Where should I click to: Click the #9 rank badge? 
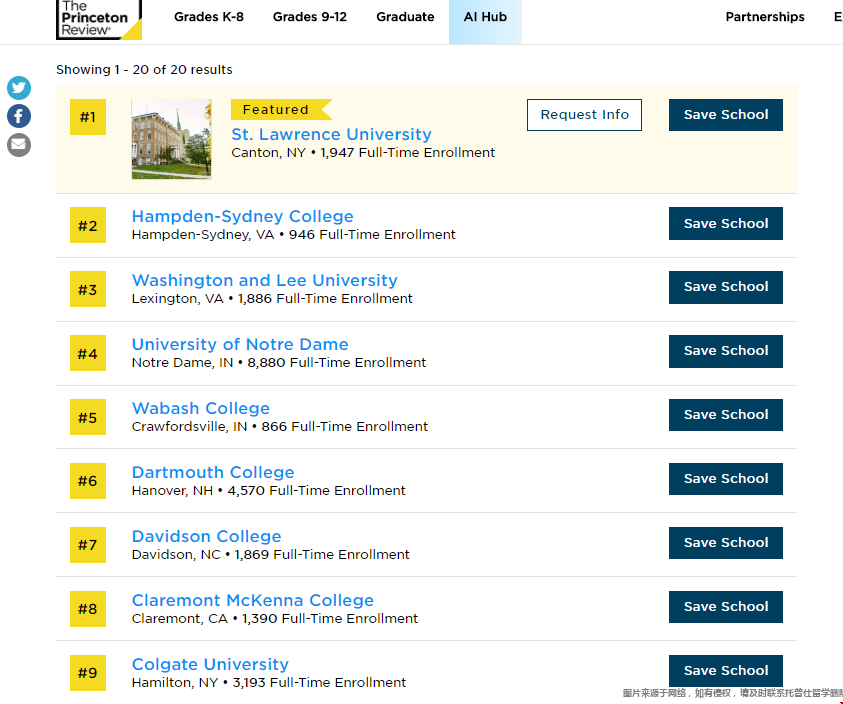pos(88,673)
